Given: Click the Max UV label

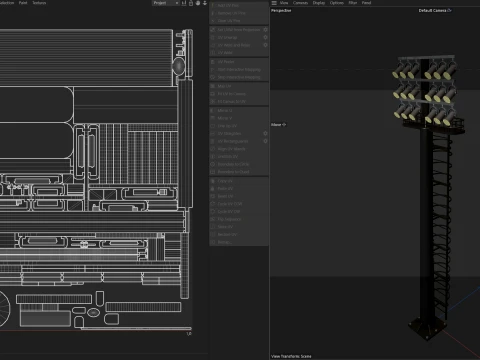Looking at the screenshot, I should [224, 86].
